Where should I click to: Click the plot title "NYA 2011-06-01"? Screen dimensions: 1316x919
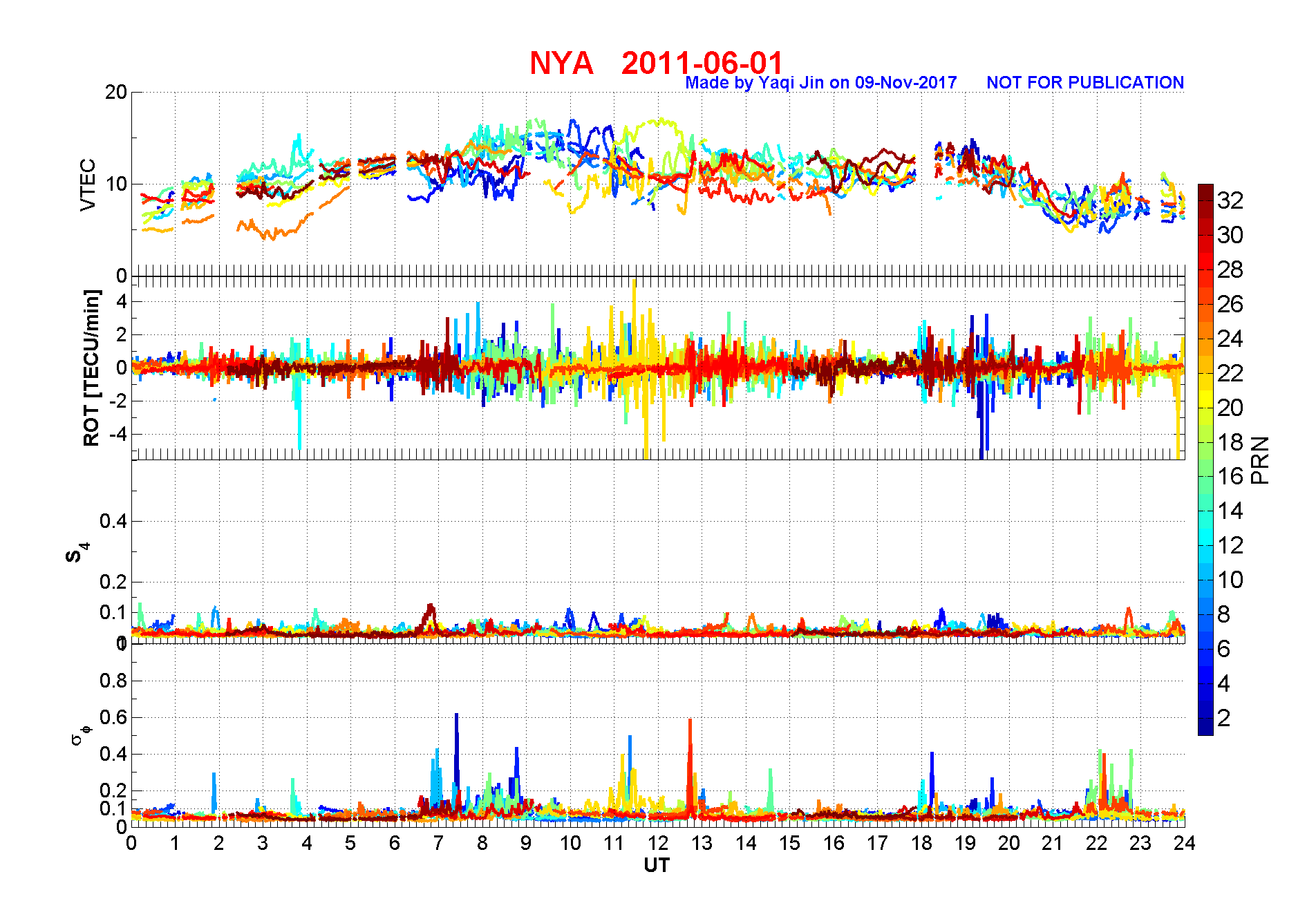[x=657, y=63]
